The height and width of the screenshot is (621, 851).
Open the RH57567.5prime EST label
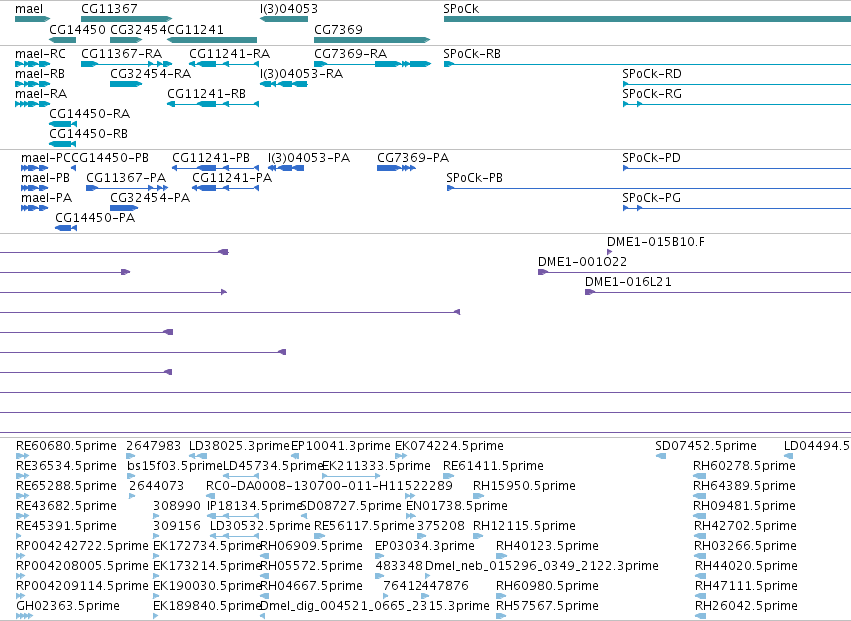[x=547, y=606]
